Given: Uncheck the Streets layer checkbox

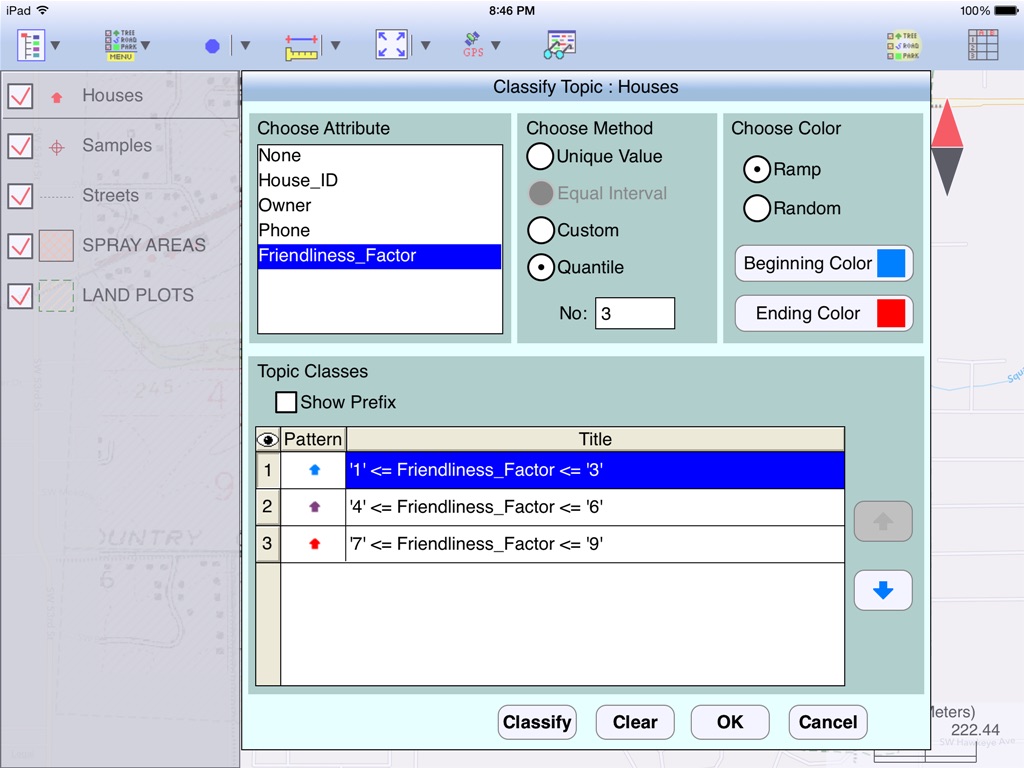Looking at the screenshot, I should click(x=20, y=196).
